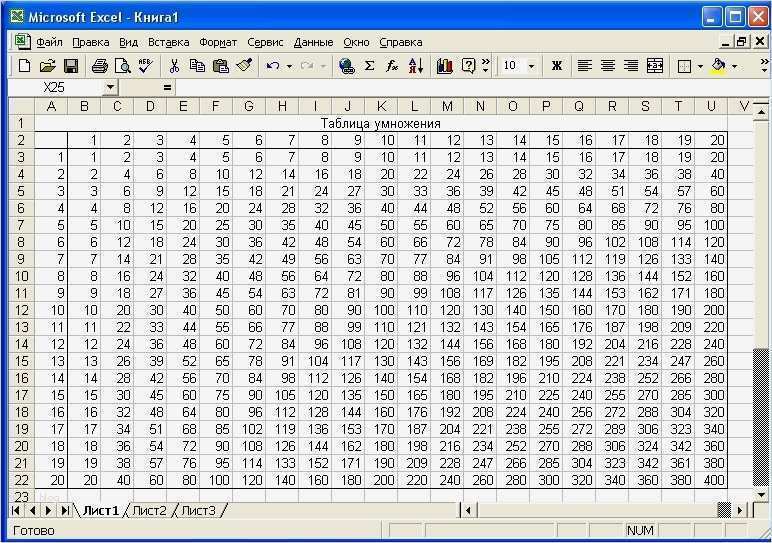Switch to the Лист3 sheet tab
This screenshot has height=543, width=772.
click(x=198, y=511)
